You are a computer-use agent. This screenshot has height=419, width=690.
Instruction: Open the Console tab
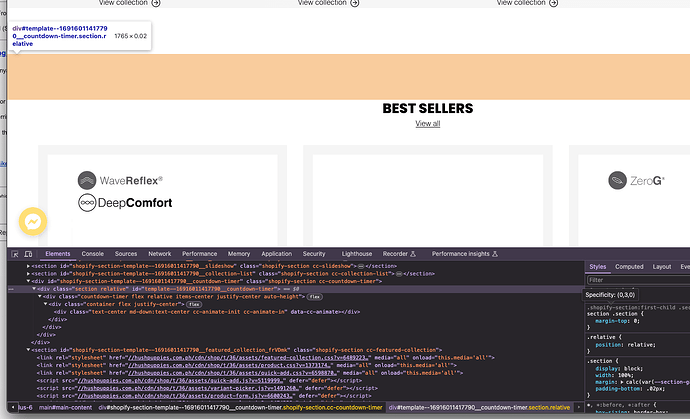[92, 254]
